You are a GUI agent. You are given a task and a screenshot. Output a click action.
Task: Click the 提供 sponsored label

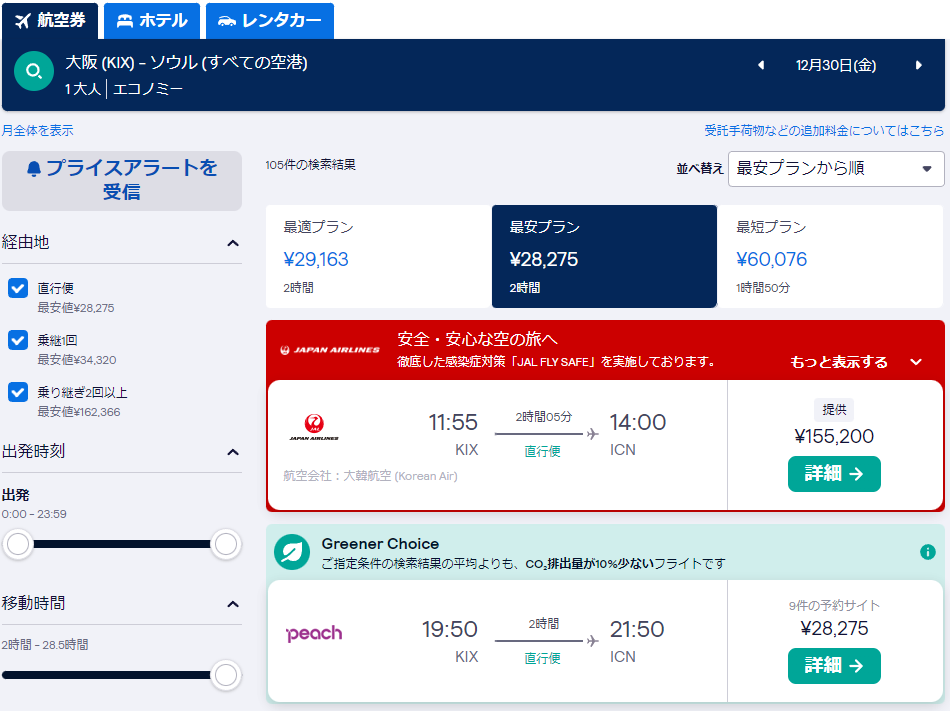point(834,410)
